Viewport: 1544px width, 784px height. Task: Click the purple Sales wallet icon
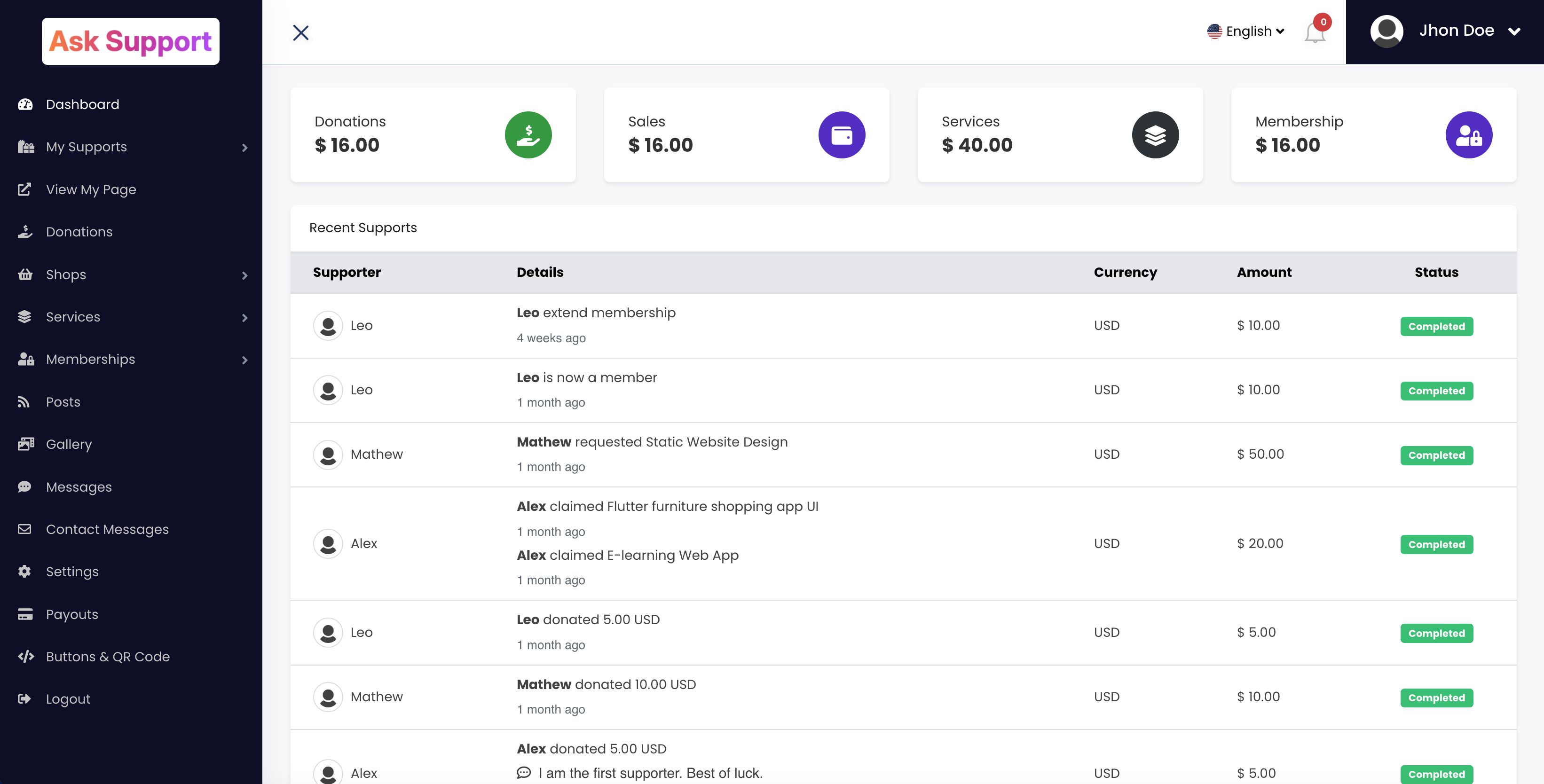click(842, 135)
